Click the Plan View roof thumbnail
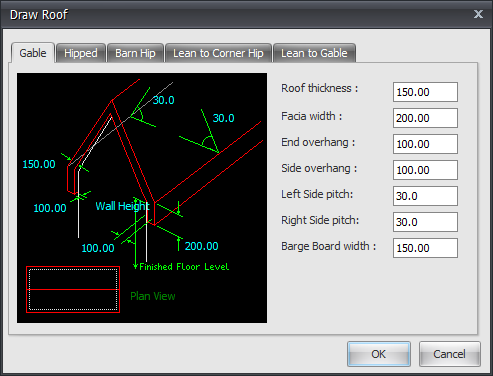The width and height of the screenshot is (493, 376). [73, 289]
